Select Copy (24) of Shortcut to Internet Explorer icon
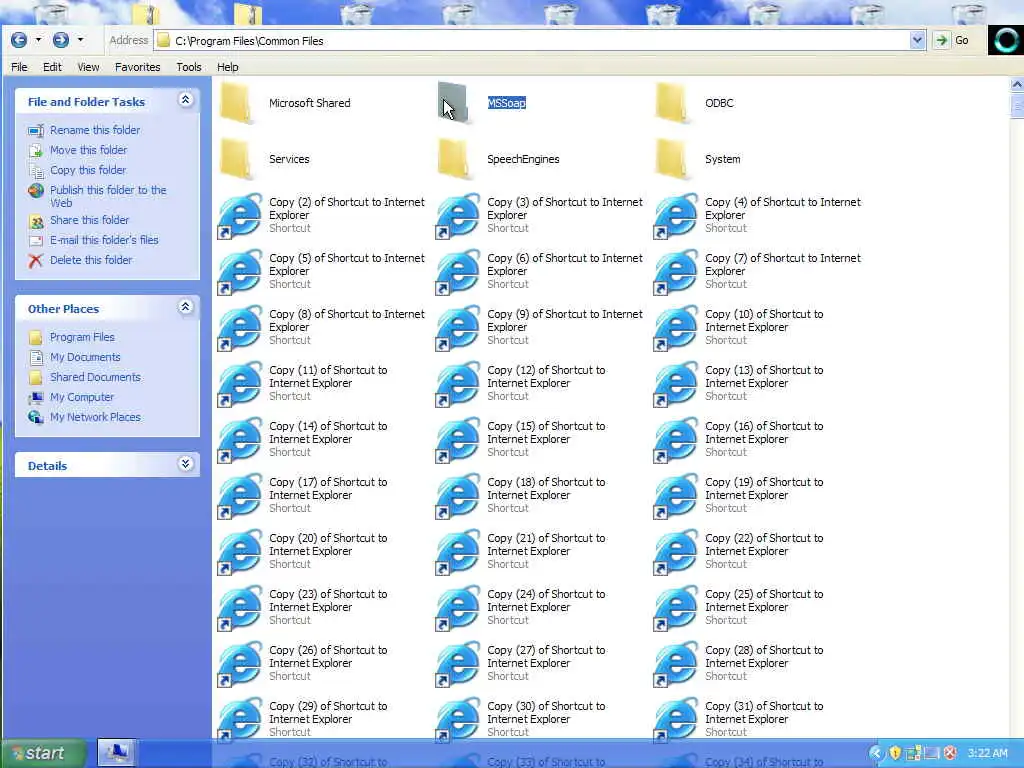The image size is (1024, 768). pos(458,609)
